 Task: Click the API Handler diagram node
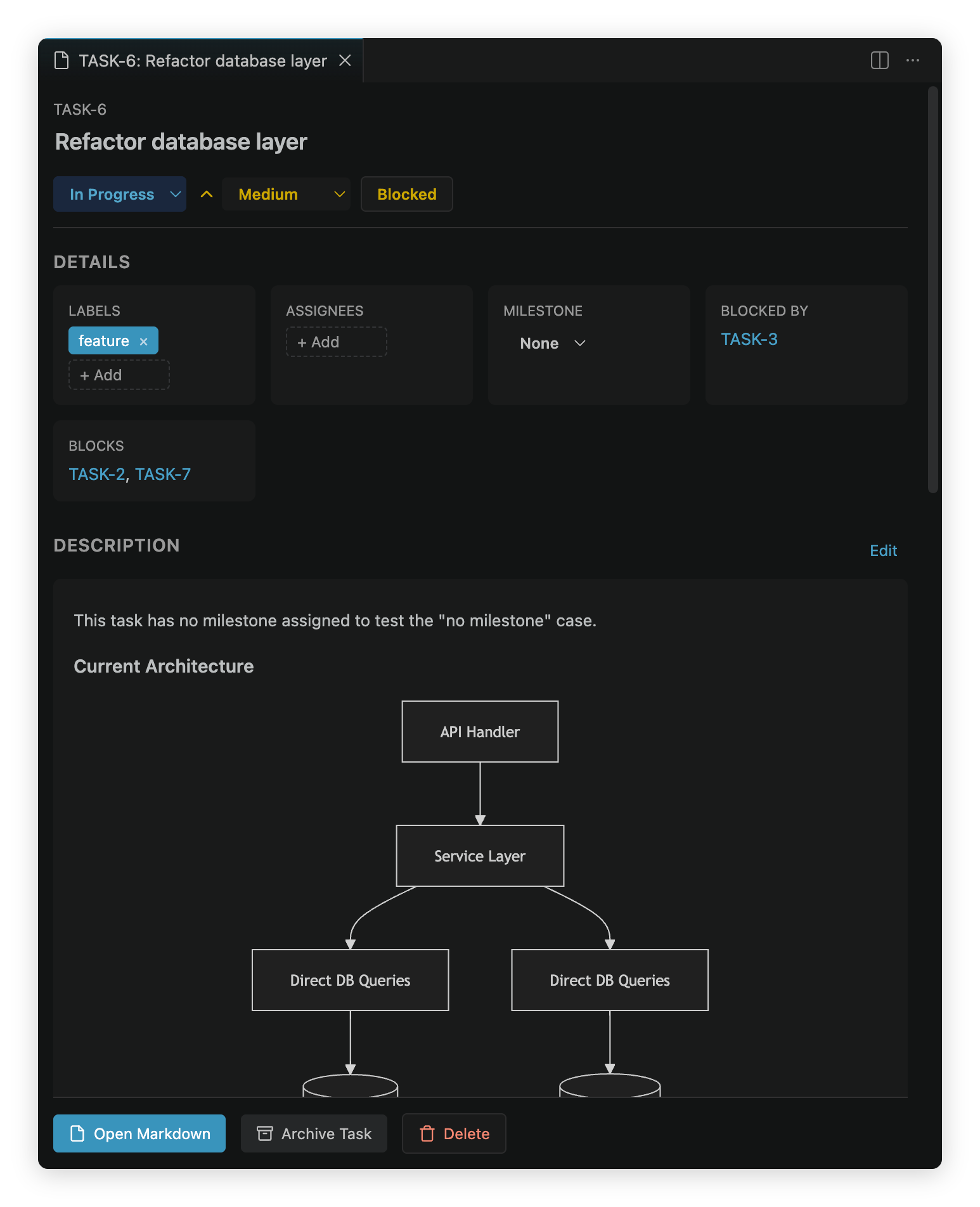point(480,732)
